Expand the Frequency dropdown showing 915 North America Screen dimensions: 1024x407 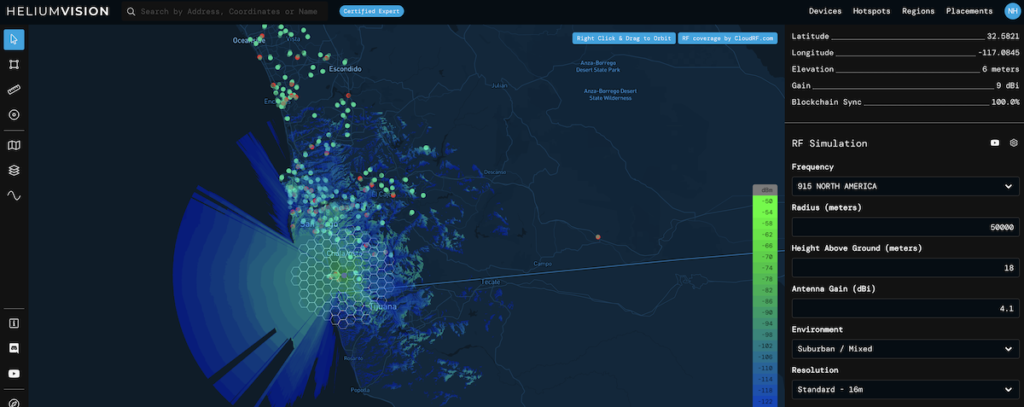pyautogui.click(x=904, y=186)
